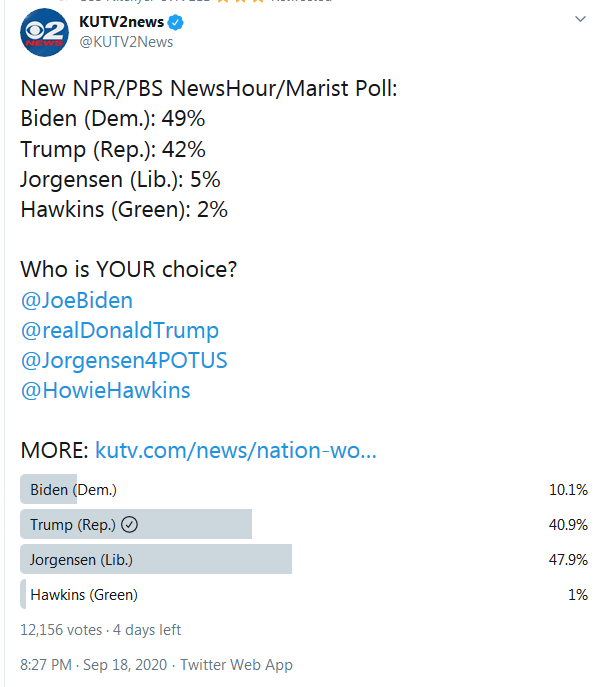
Task: Click the checkmark icon beside Trump (Rep.)
Action: tap(129, 524)
